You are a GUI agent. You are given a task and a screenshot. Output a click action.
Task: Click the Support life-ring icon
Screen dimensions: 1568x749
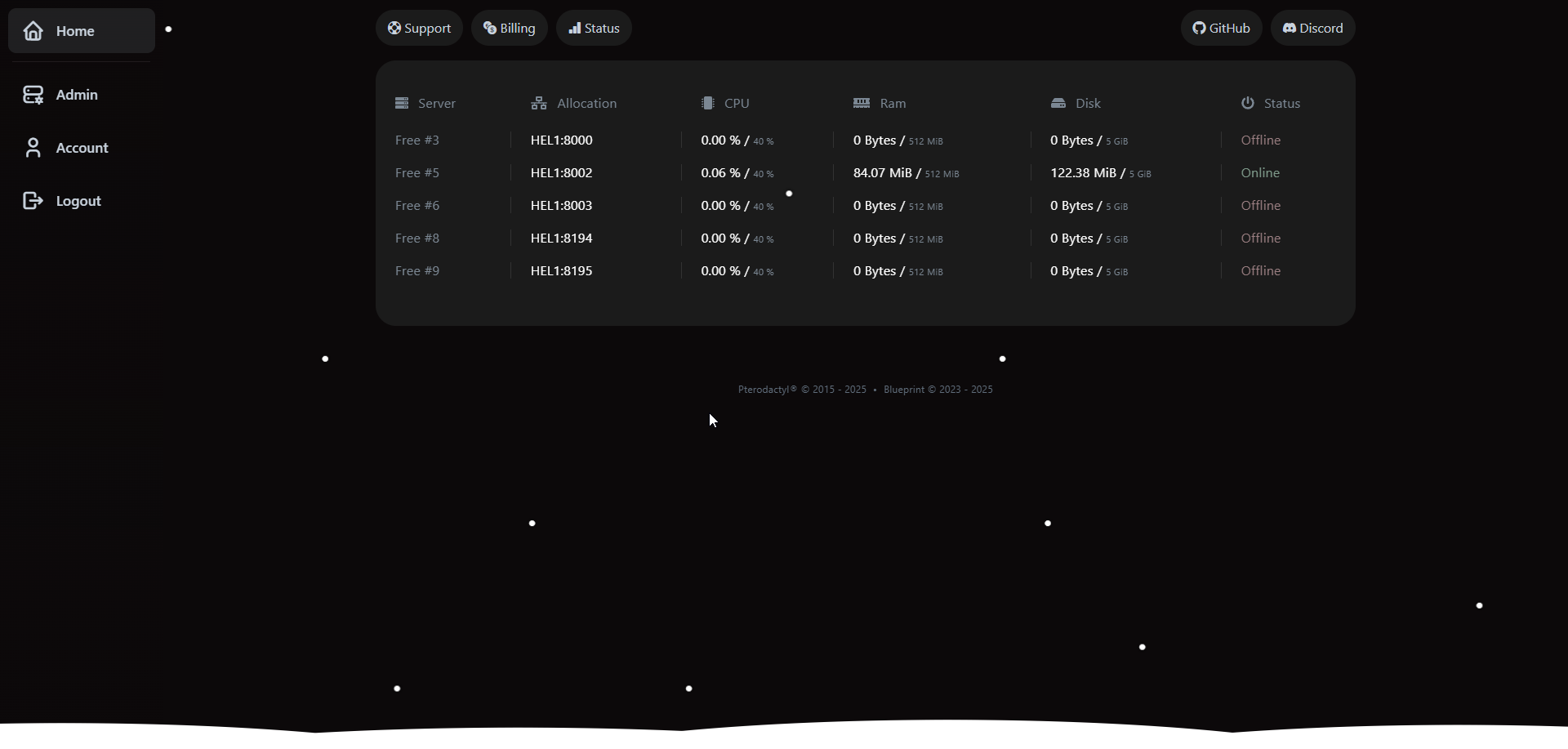pyautogui.click(x=395, y=27)
